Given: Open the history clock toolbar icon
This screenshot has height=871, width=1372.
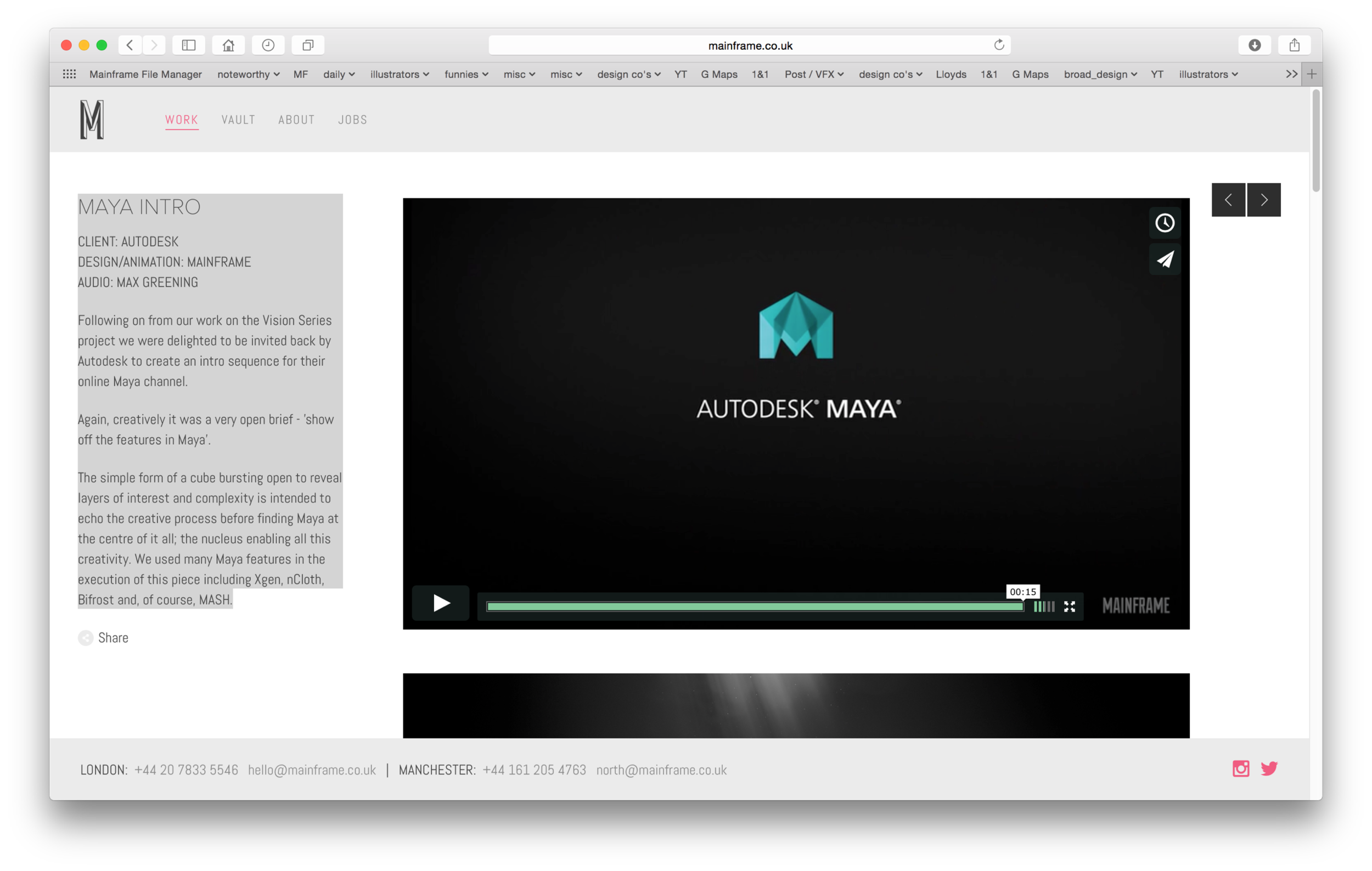Looking at the screenshot, I should (x=268, y=45).
